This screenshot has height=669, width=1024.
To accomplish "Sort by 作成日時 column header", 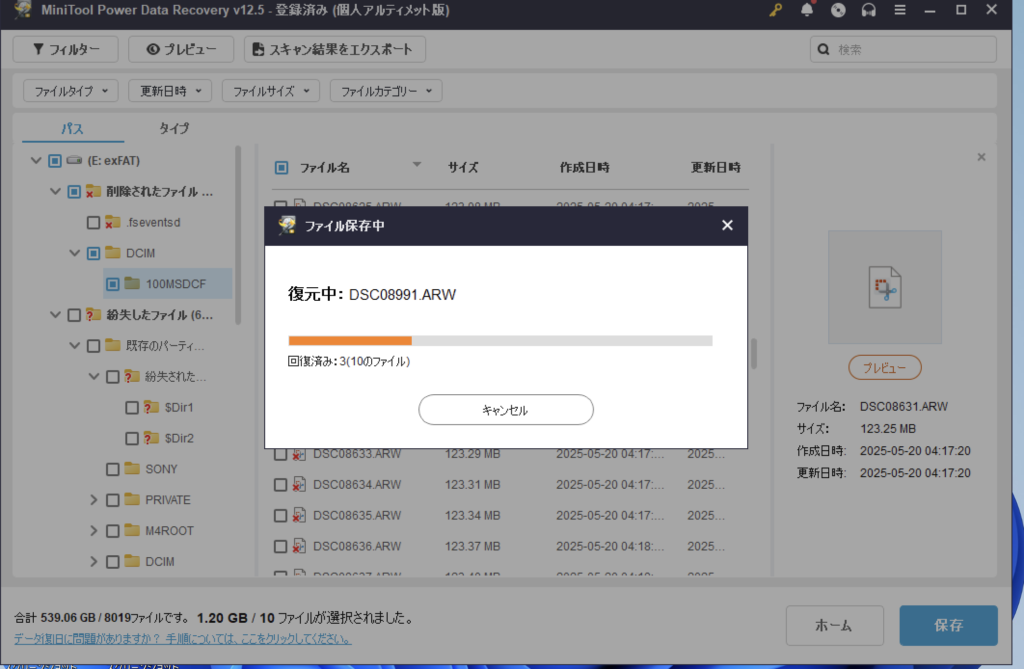I will tap(584, 167).
